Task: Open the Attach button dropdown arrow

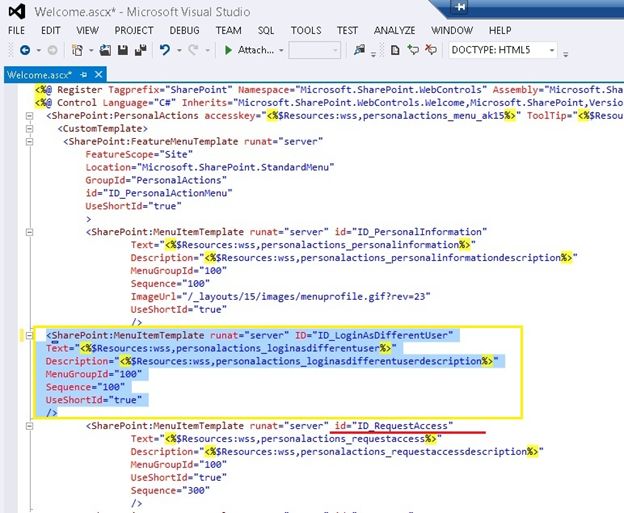Action: tap(281, 51)
